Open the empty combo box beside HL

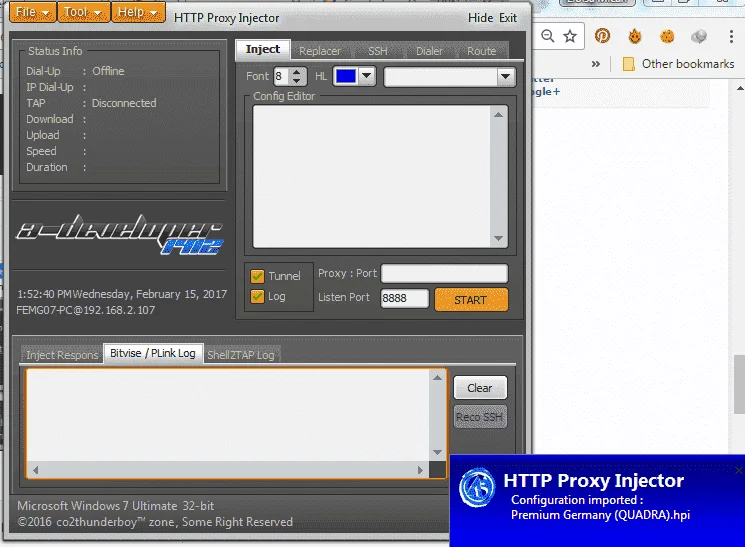(x=449, y=77)
